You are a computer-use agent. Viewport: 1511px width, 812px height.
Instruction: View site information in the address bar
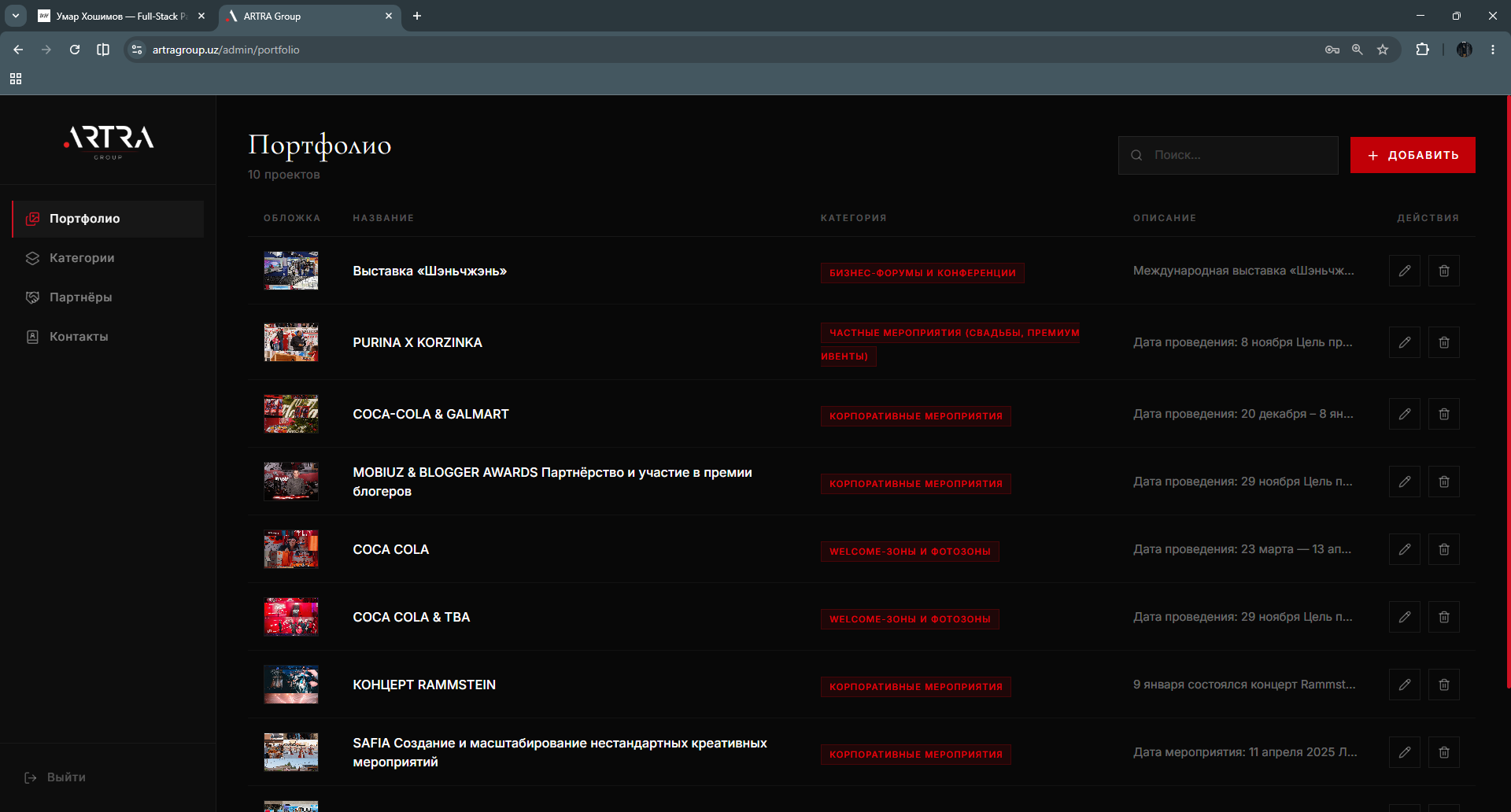pos(137,50)
